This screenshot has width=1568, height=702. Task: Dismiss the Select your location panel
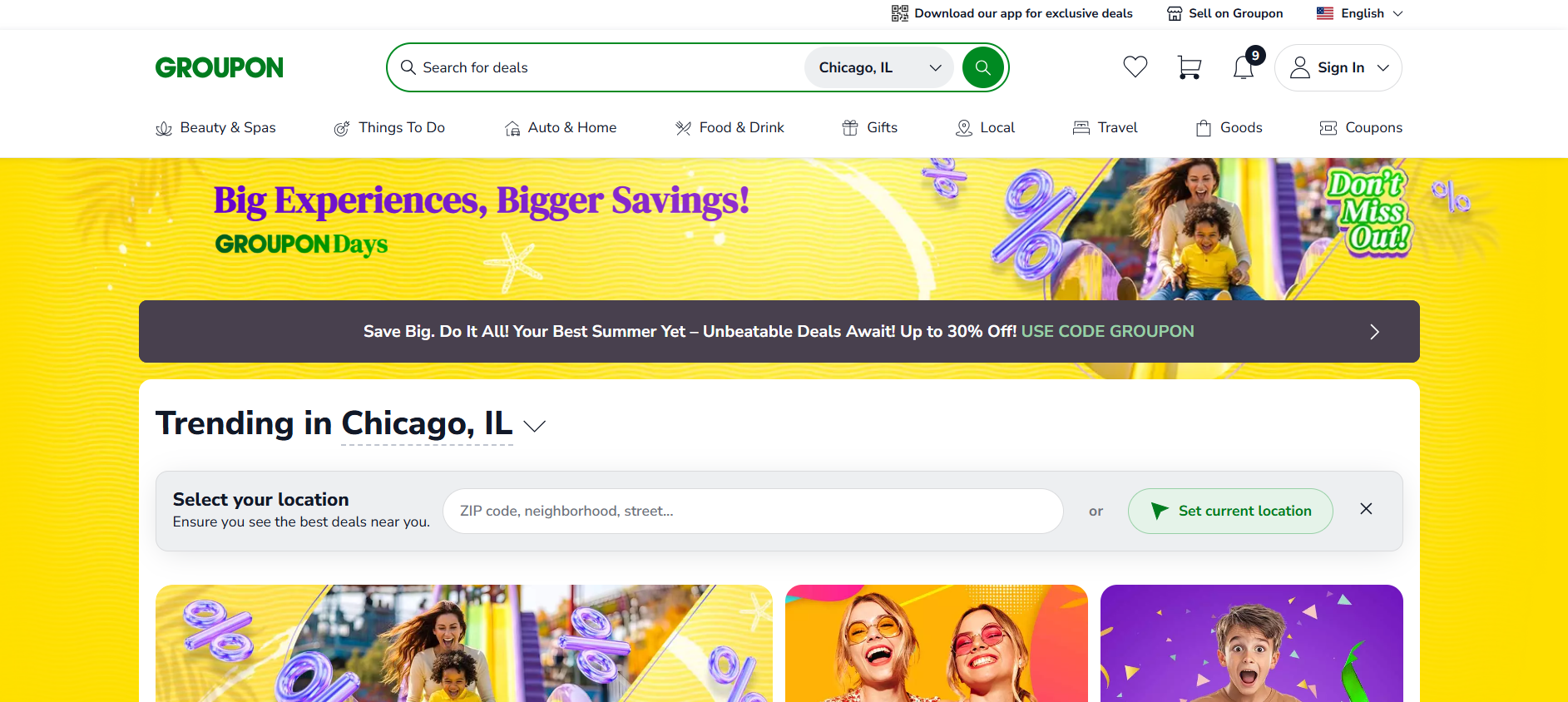tap(1366, 508)
